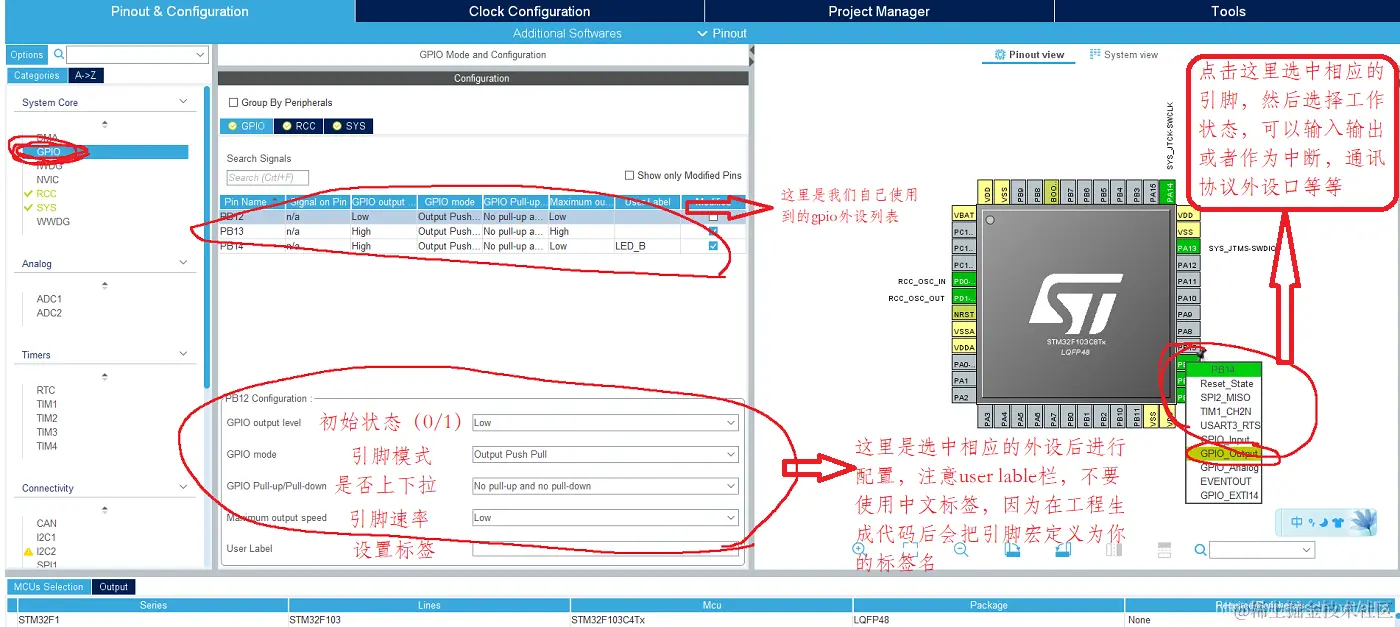Enable the Group By Peripherals checkbox
1400x627 pixels.
(234, 102)
